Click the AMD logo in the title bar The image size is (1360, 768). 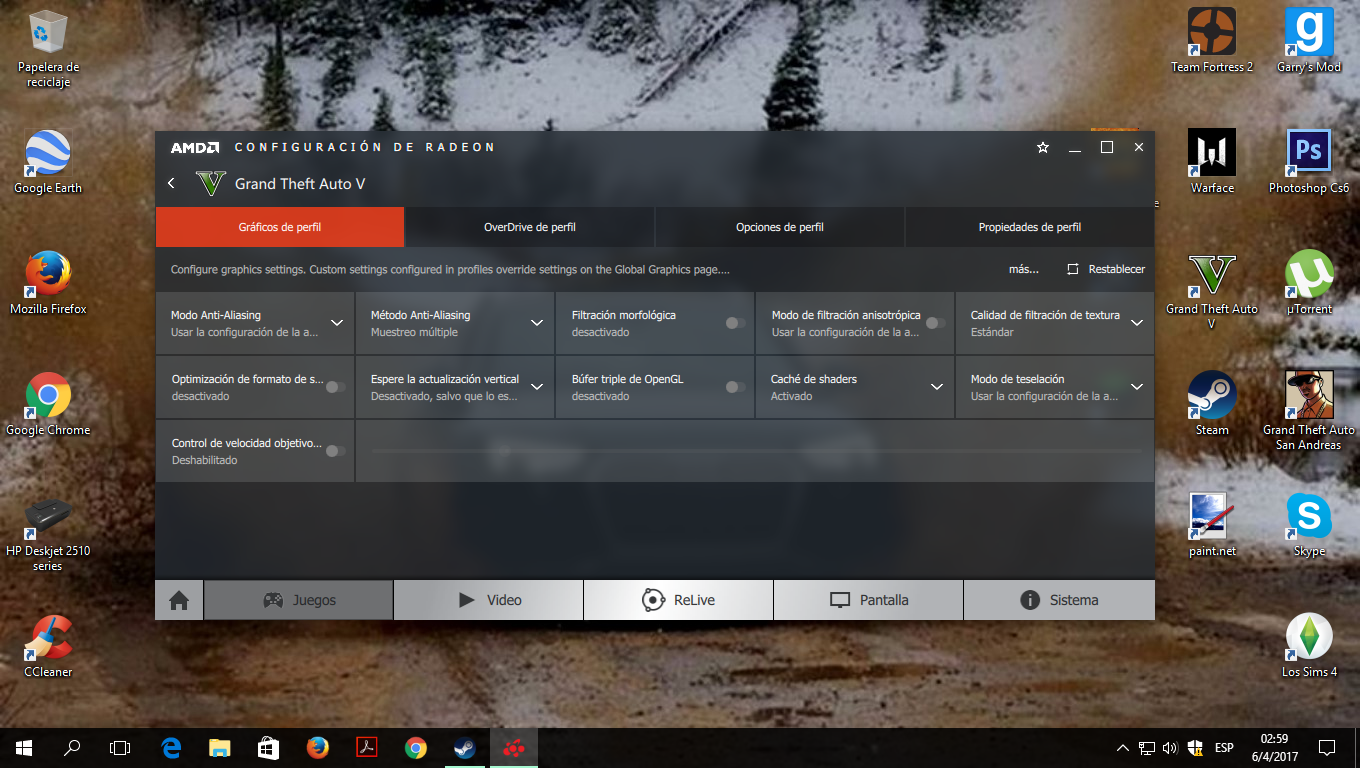195,147
